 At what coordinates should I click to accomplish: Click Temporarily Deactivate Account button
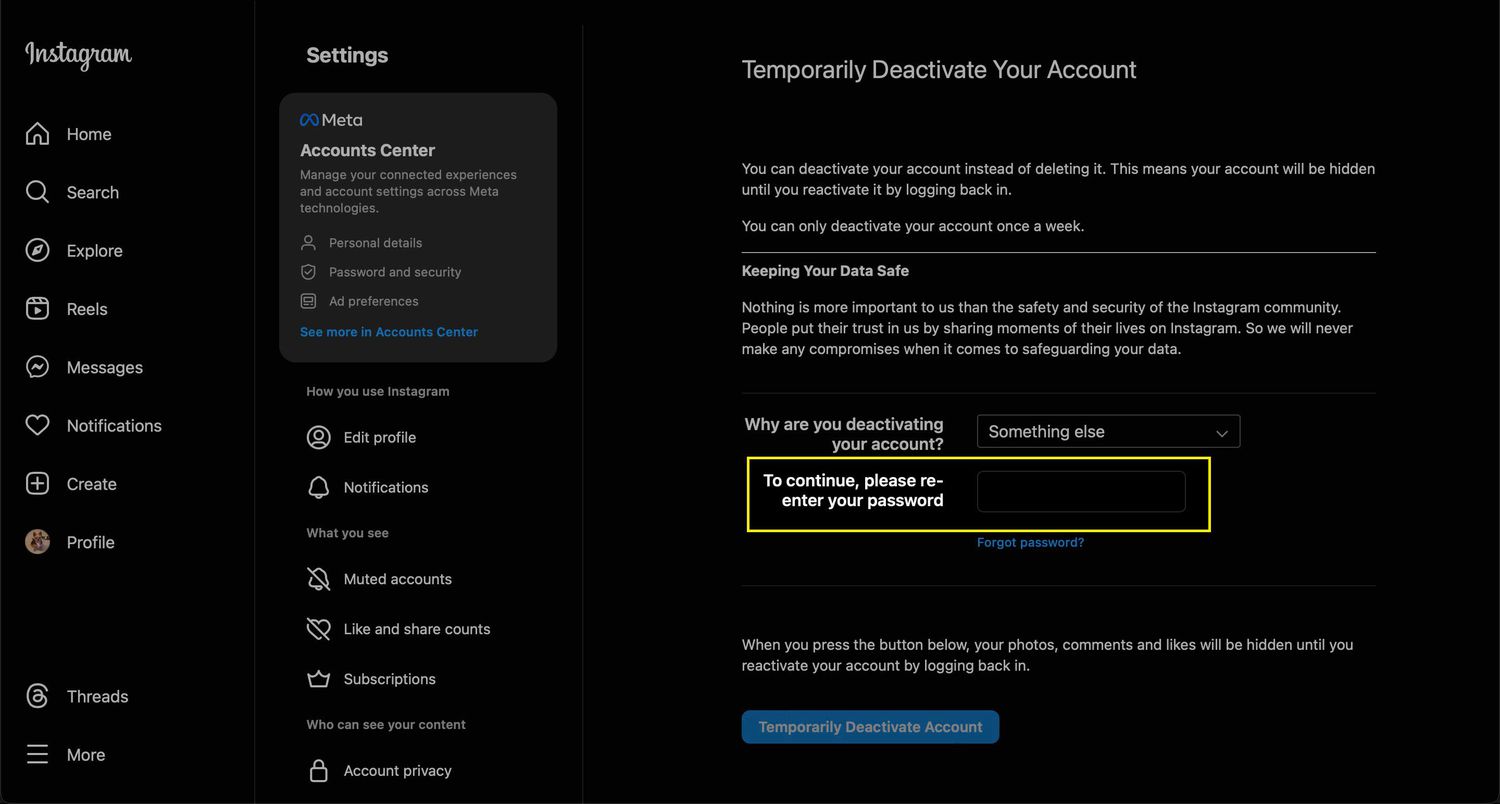click(x=870, y=727)
